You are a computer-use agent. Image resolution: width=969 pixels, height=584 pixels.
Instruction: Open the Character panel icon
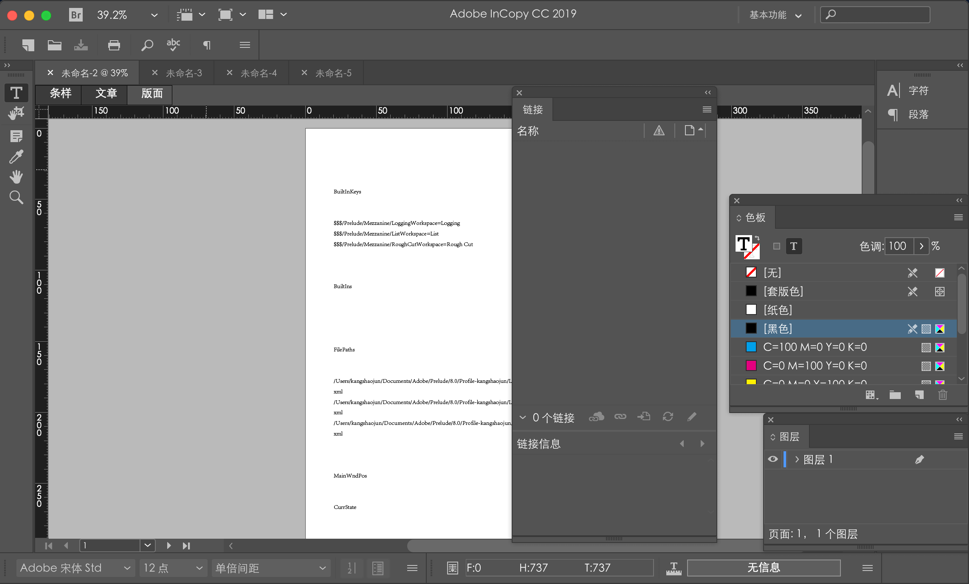click(x=893, y=91)
